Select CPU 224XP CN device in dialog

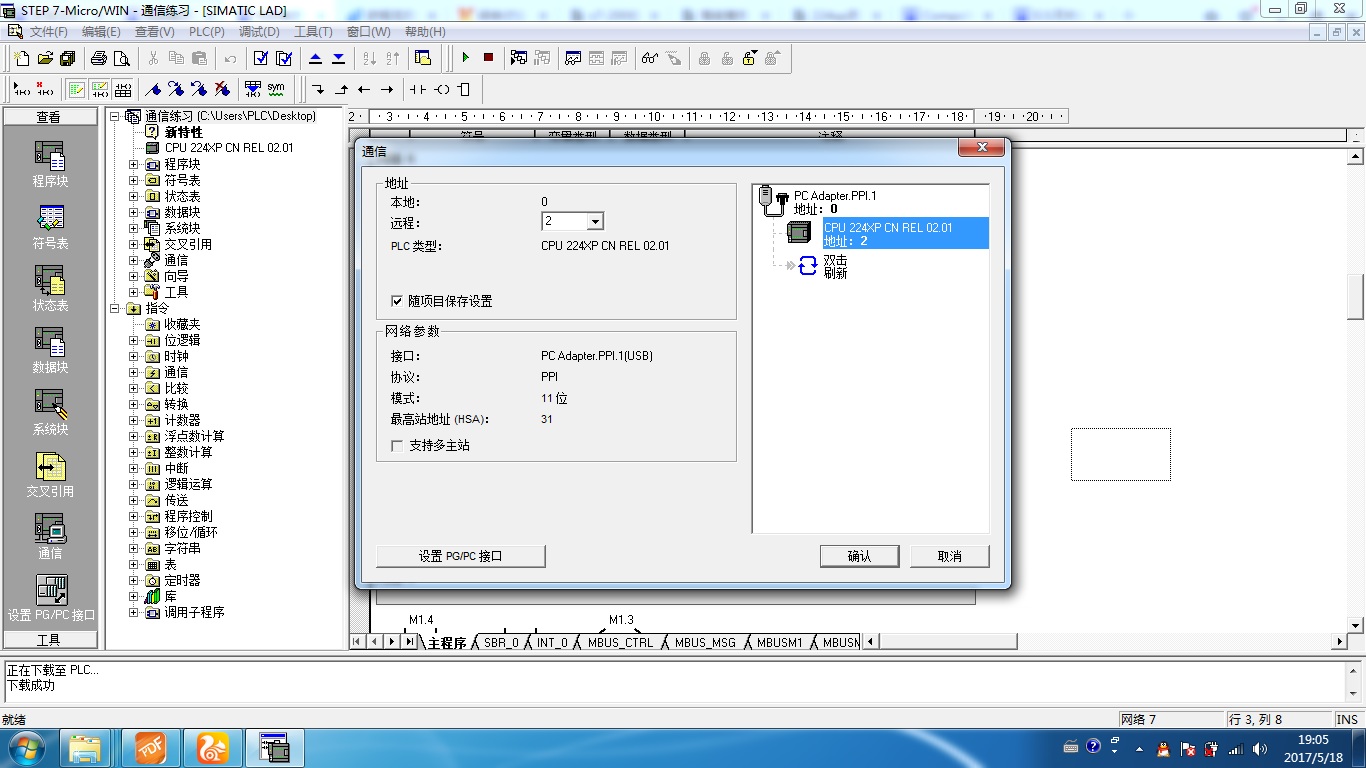(887, 234)
